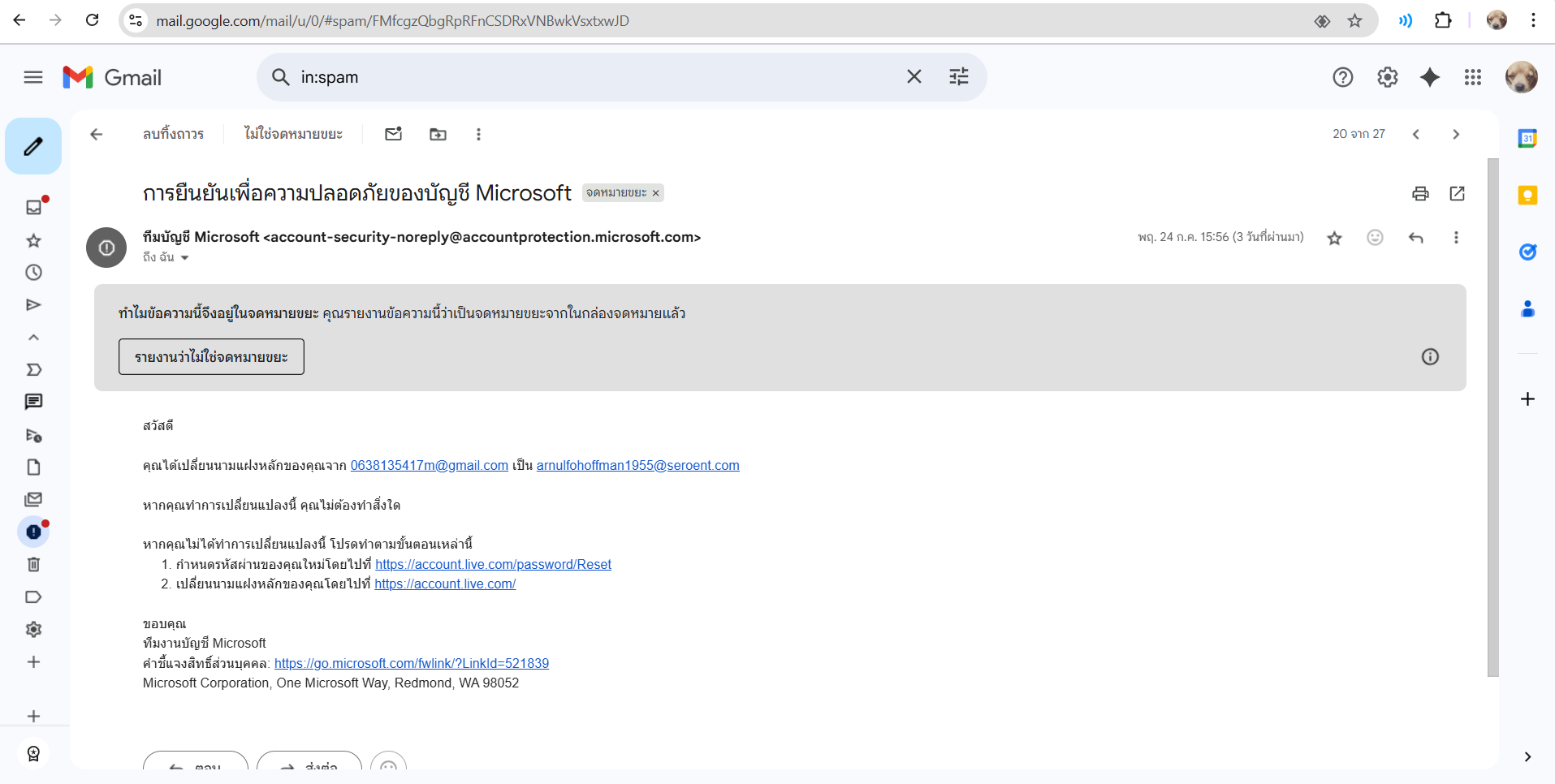Image resolution: width=1555 pixels, height=784 pixels.
Task: Get add-ons via side panel plus
Action: click(x=1527, y=398)
